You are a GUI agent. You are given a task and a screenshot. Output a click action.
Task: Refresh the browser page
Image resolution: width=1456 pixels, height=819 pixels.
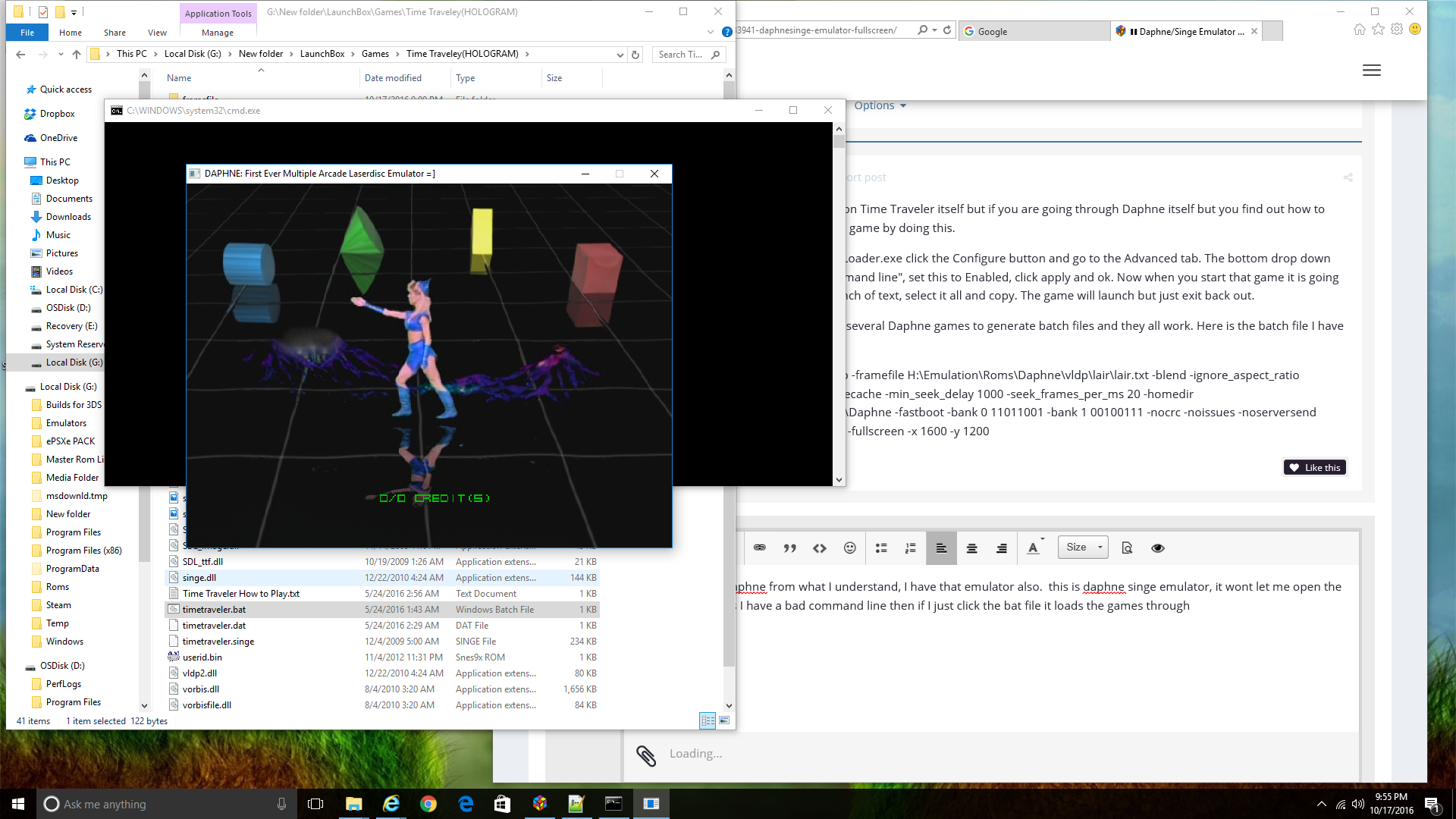click(947, 30)
